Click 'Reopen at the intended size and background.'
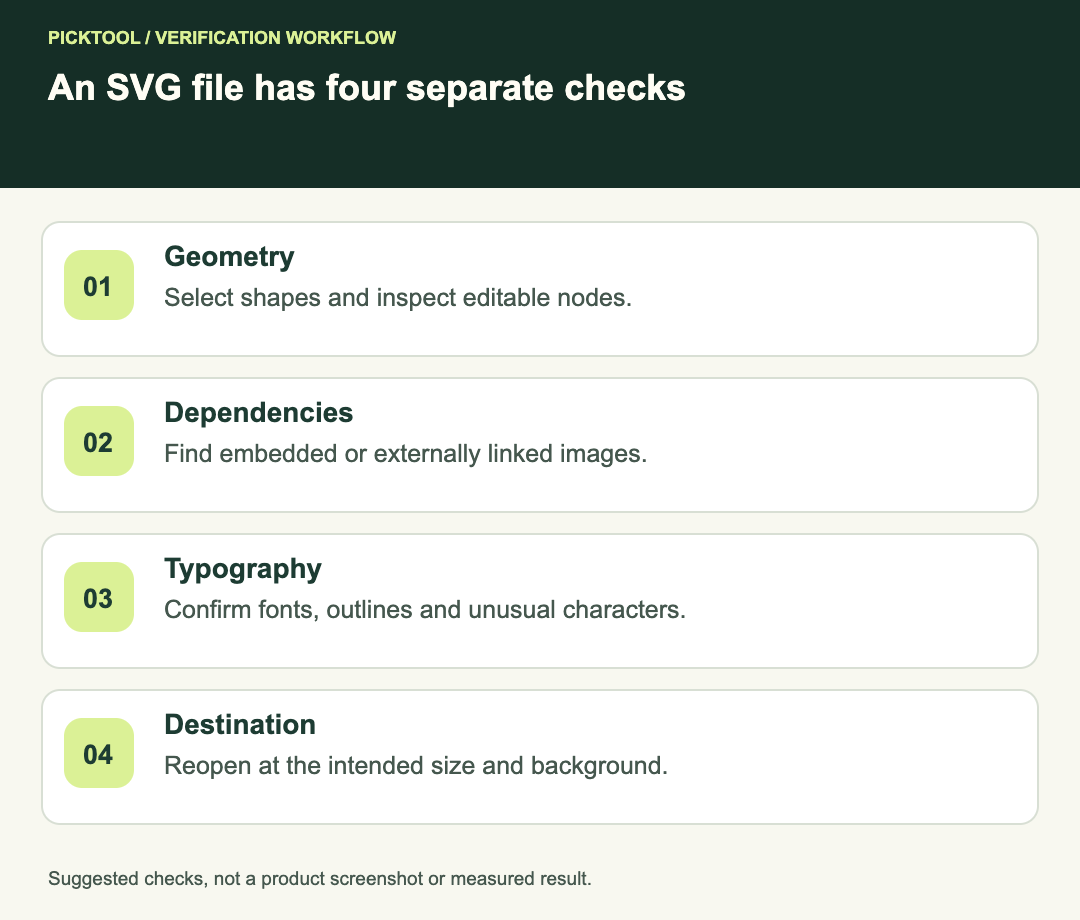The image size is (1080, 920). tap(416, 766)
